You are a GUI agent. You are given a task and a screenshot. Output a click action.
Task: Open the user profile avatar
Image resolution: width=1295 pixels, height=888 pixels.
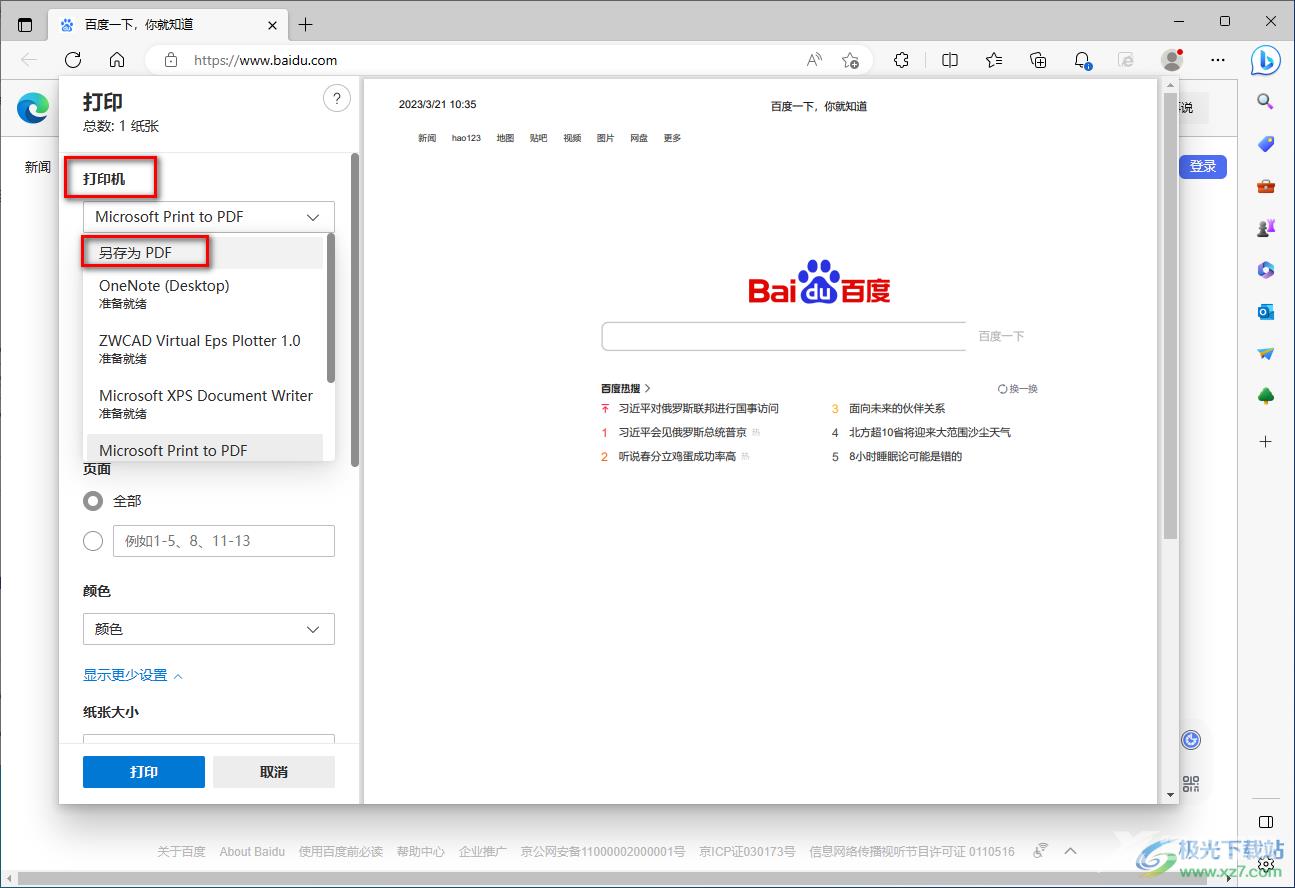pos(1172,60)
